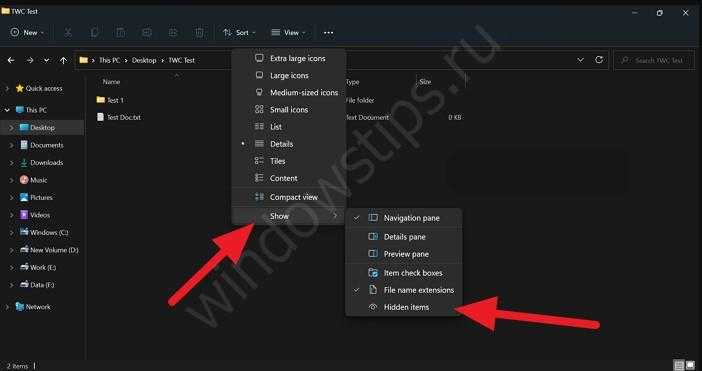The image size is (702, 371).
Task: Toggle Navigation pane visibility
Action: [403, 218]
